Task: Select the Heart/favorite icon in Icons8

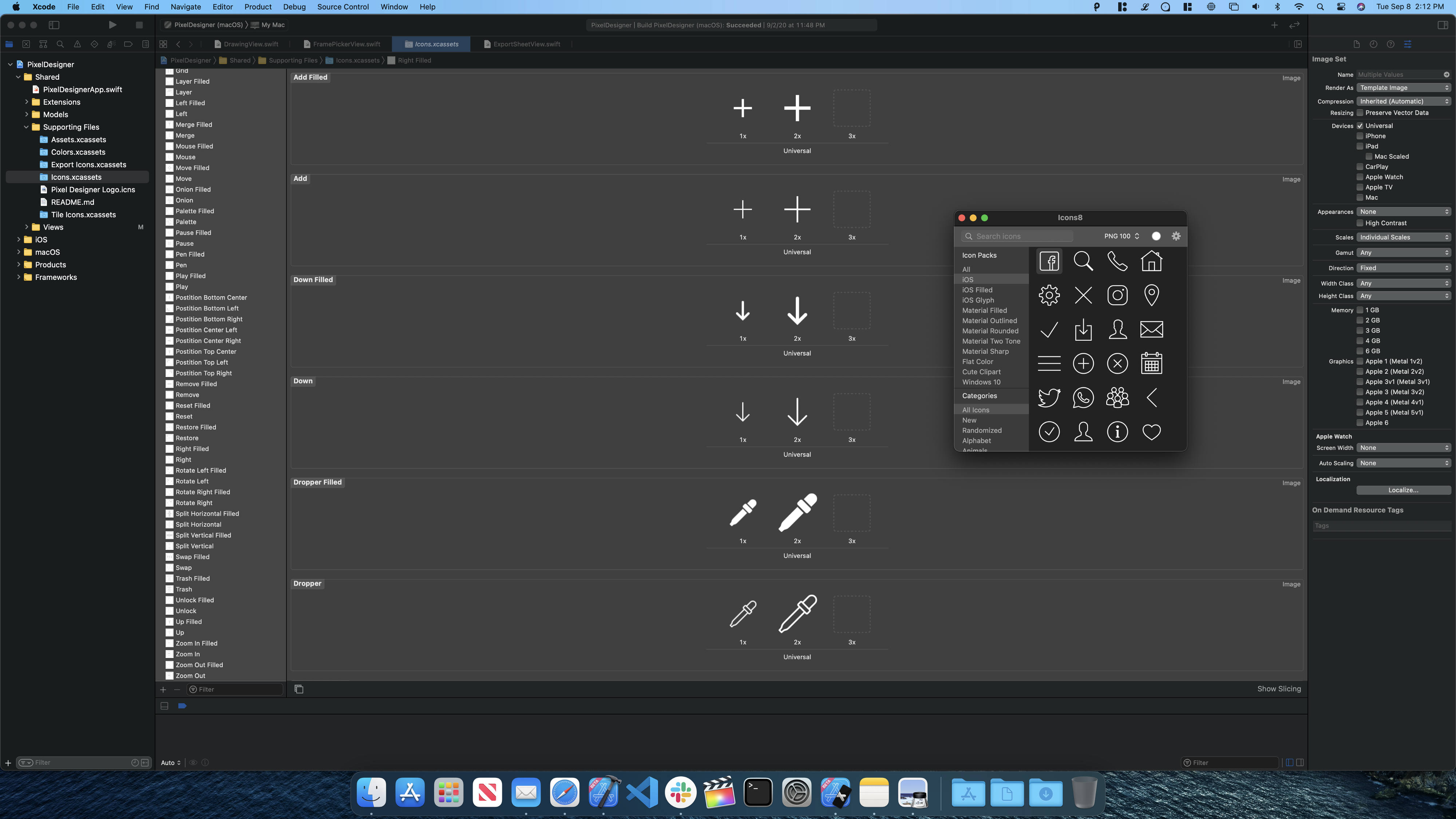Action: pos(1152,431)
